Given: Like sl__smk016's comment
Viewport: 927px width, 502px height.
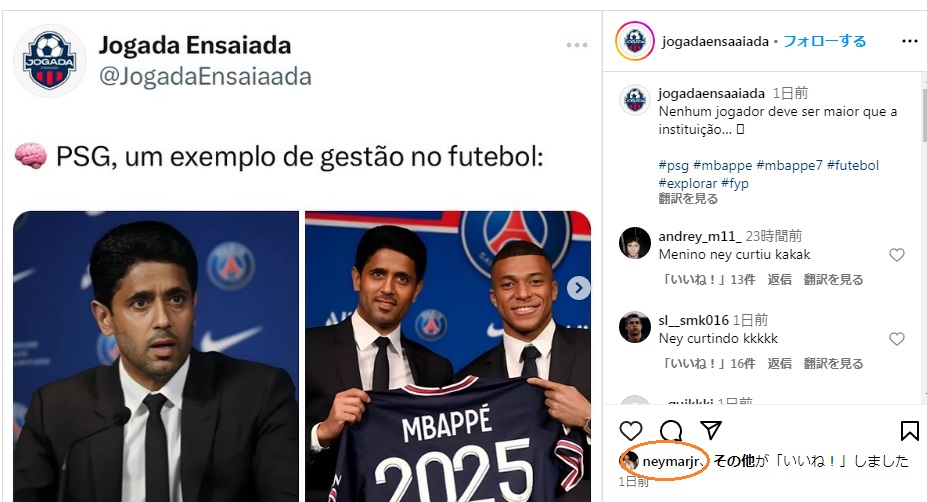Looking at the screenshot, I should 897,339.
